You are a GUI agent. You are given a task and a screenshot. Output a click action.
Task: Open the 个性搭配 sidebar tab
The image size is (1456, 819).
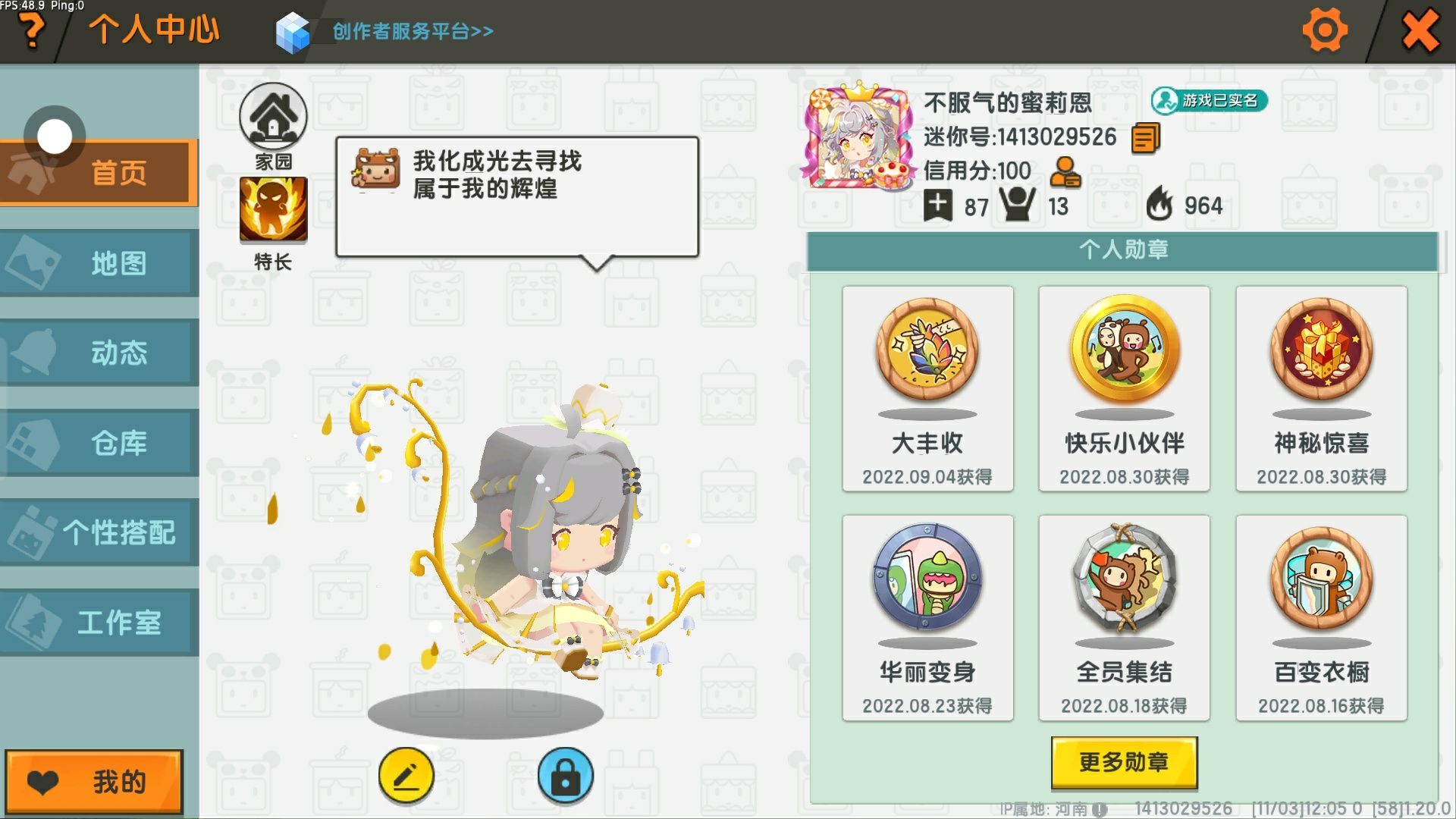tap(99, 532)
